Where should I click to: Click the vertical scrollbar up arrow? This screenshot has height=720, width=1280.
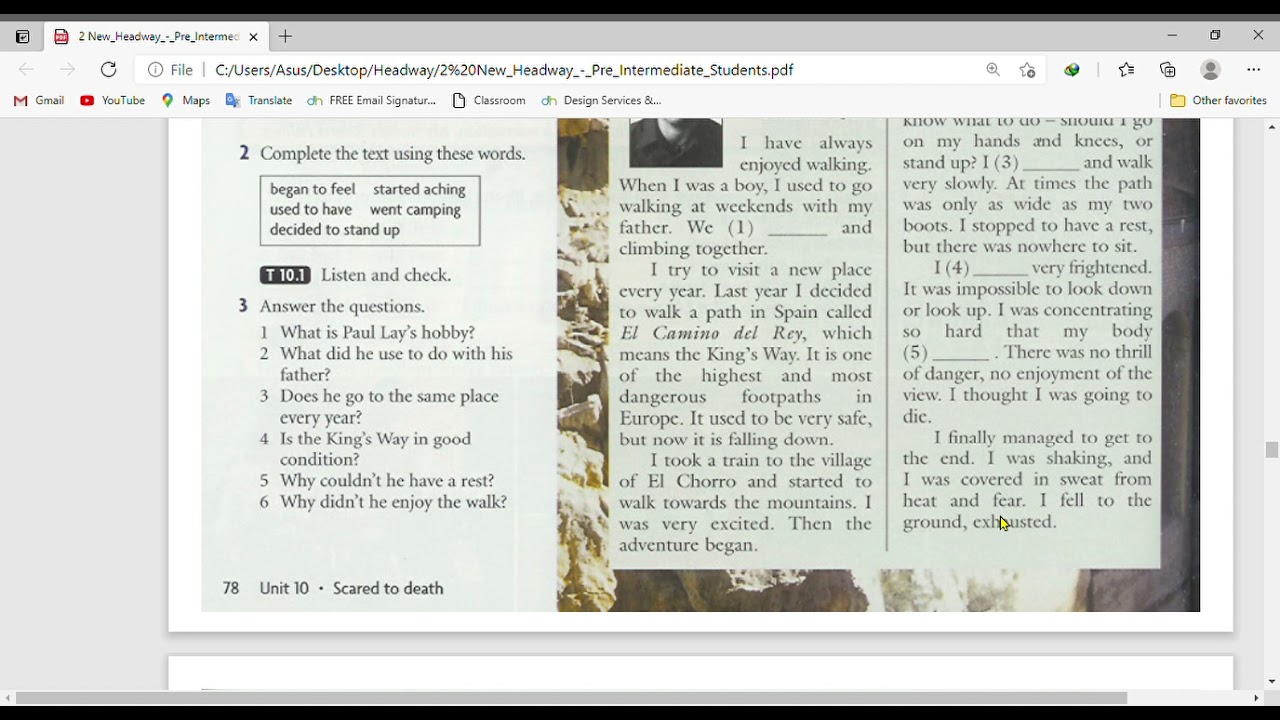pyautogui.click(x=1272, y=127)
